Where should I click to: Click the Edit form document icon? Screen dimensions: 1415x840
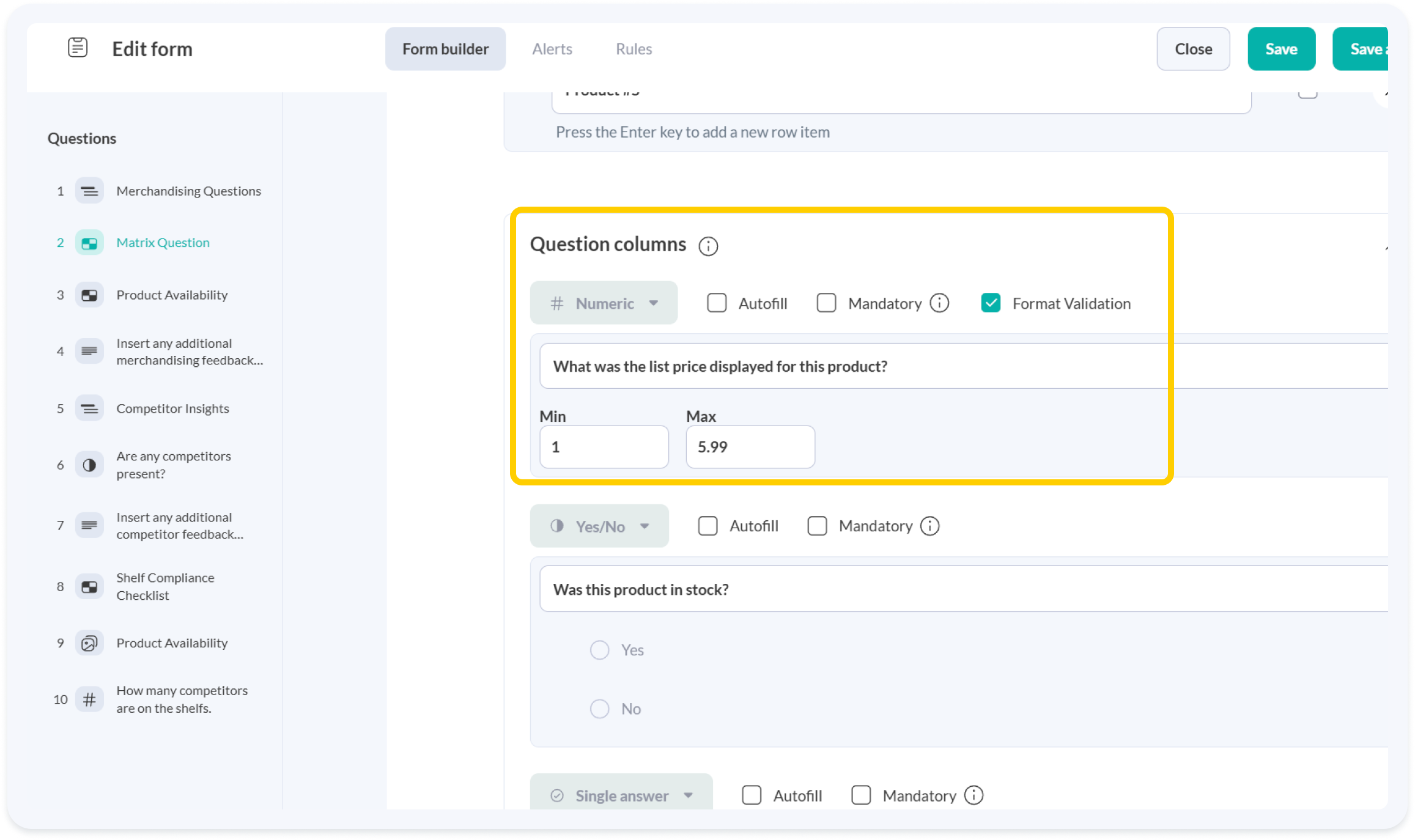pyautogui.click(x=78, y=48)
